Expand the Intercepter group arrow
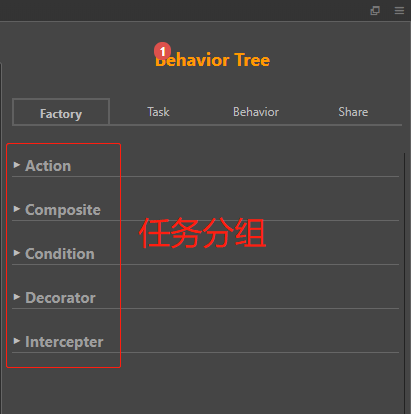This screenshot has width=411, height=414. click(17, 341)
